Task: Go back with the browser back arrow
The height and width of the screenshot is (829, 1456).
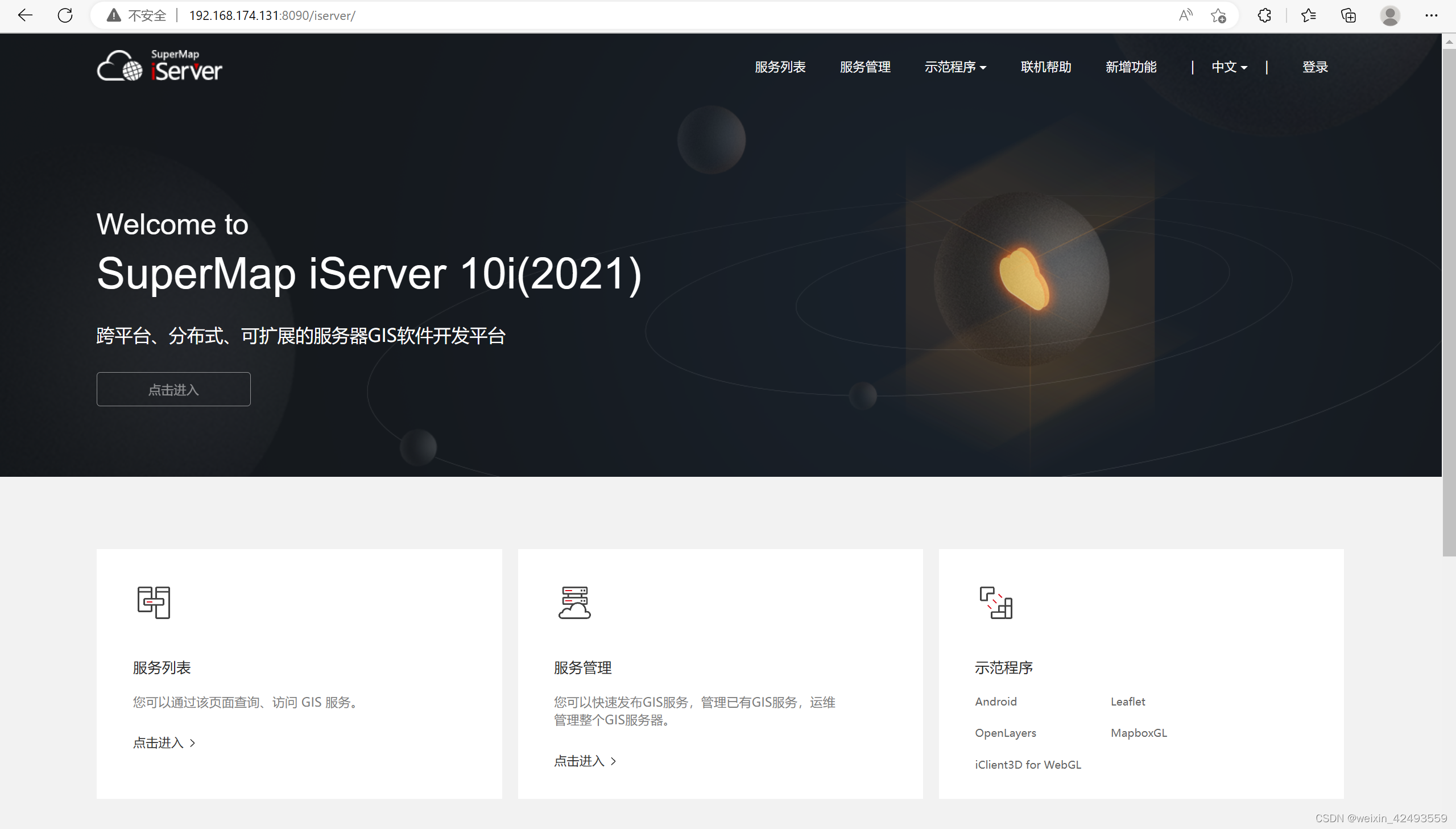Action: click(x=25, y=15)
